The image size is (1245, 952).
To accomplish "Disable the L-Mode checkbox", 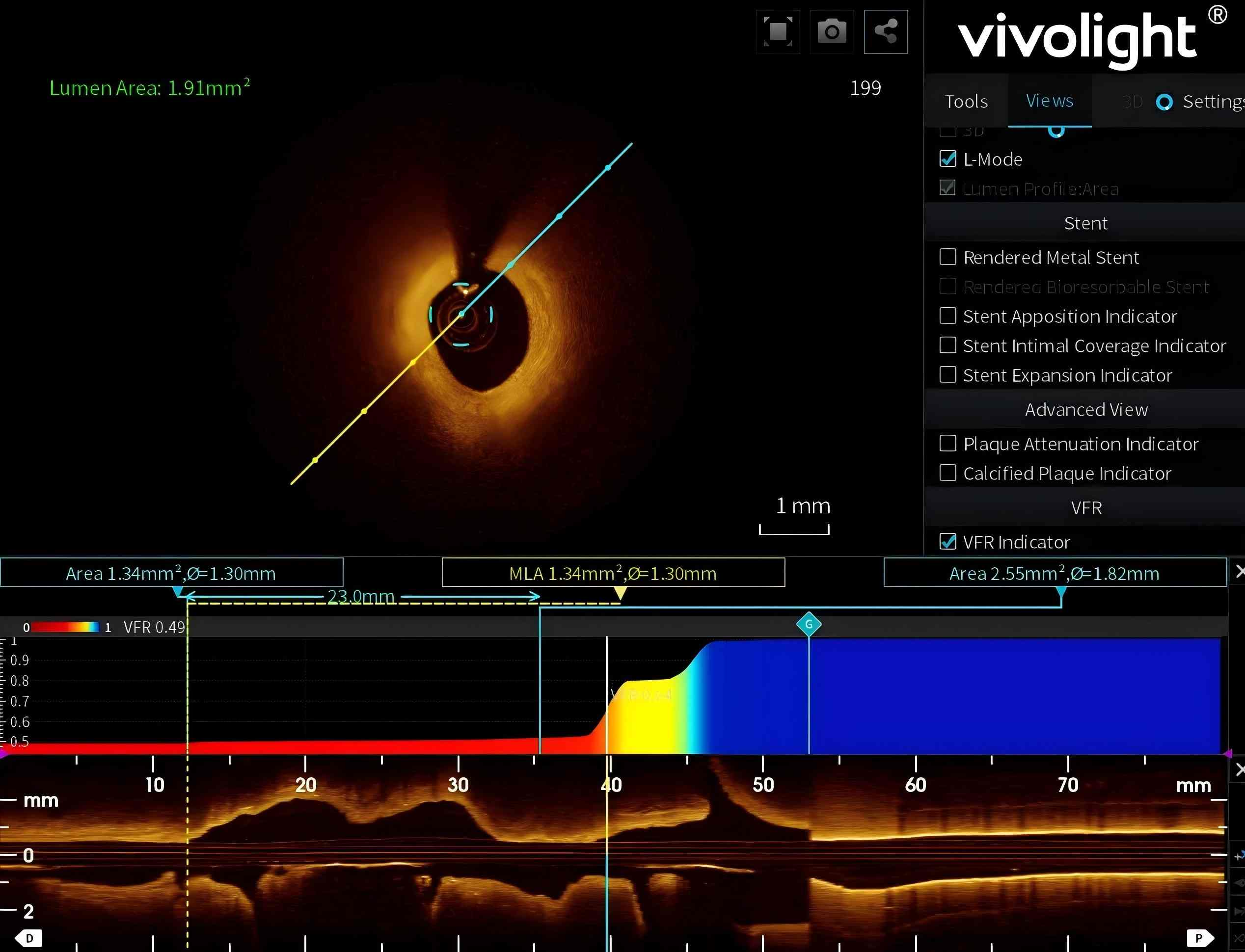I will click(x=948, y=159).
